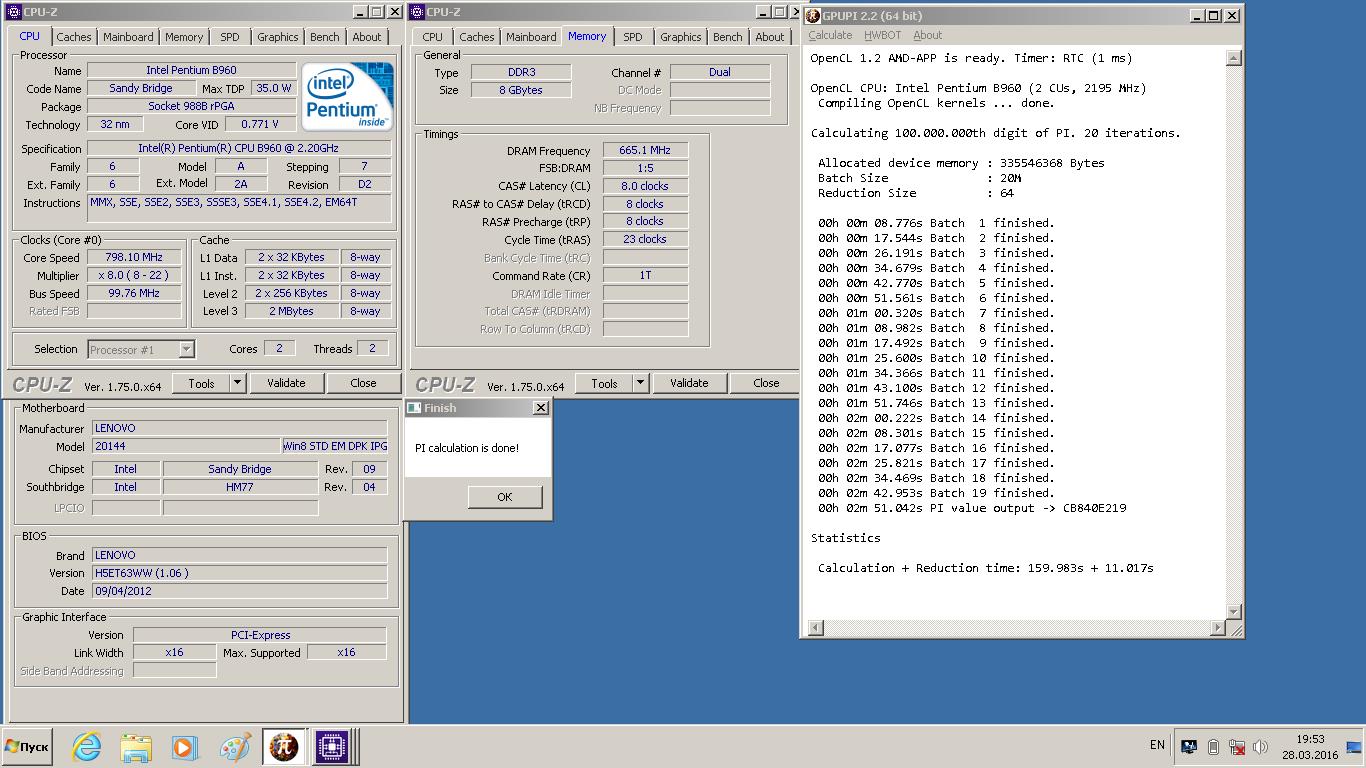
Task: Switch to CPU tab in memory CPU-Z window
Action: [432, 37]
